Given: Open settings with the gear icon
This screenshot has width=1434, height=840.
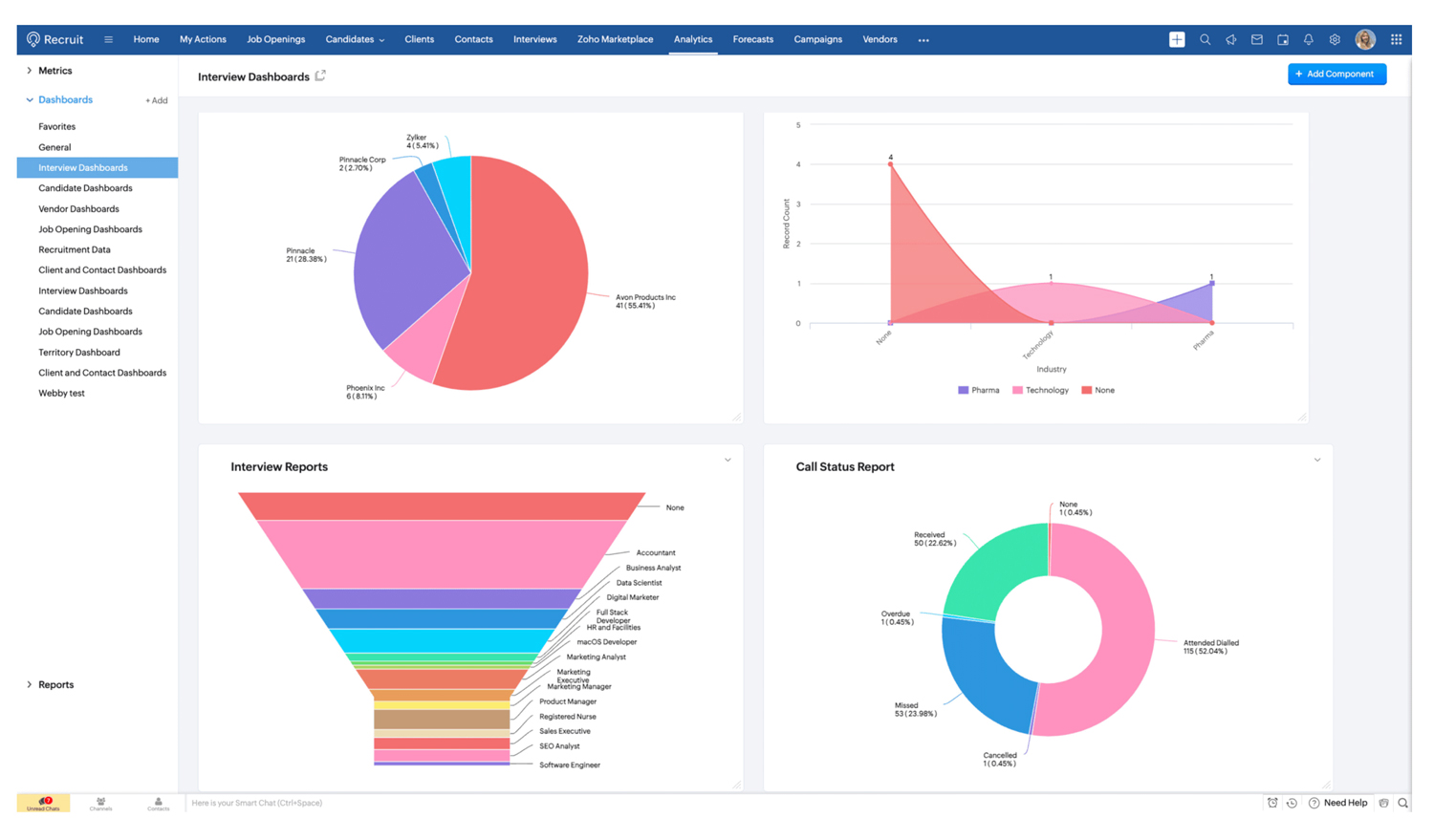Looking at the screenshot, I should (1334, 39).
